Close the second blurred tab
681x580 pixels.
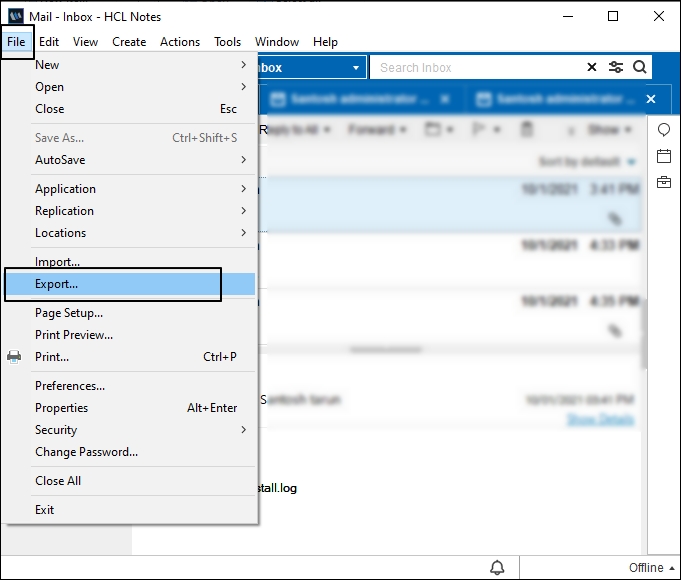click(x=651, y=99)
